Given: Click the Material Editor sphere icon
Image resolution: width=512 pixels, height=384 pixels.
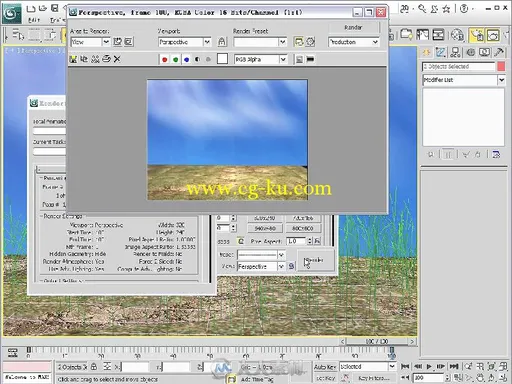Looking at the screenshot, I should click(457, 35).
